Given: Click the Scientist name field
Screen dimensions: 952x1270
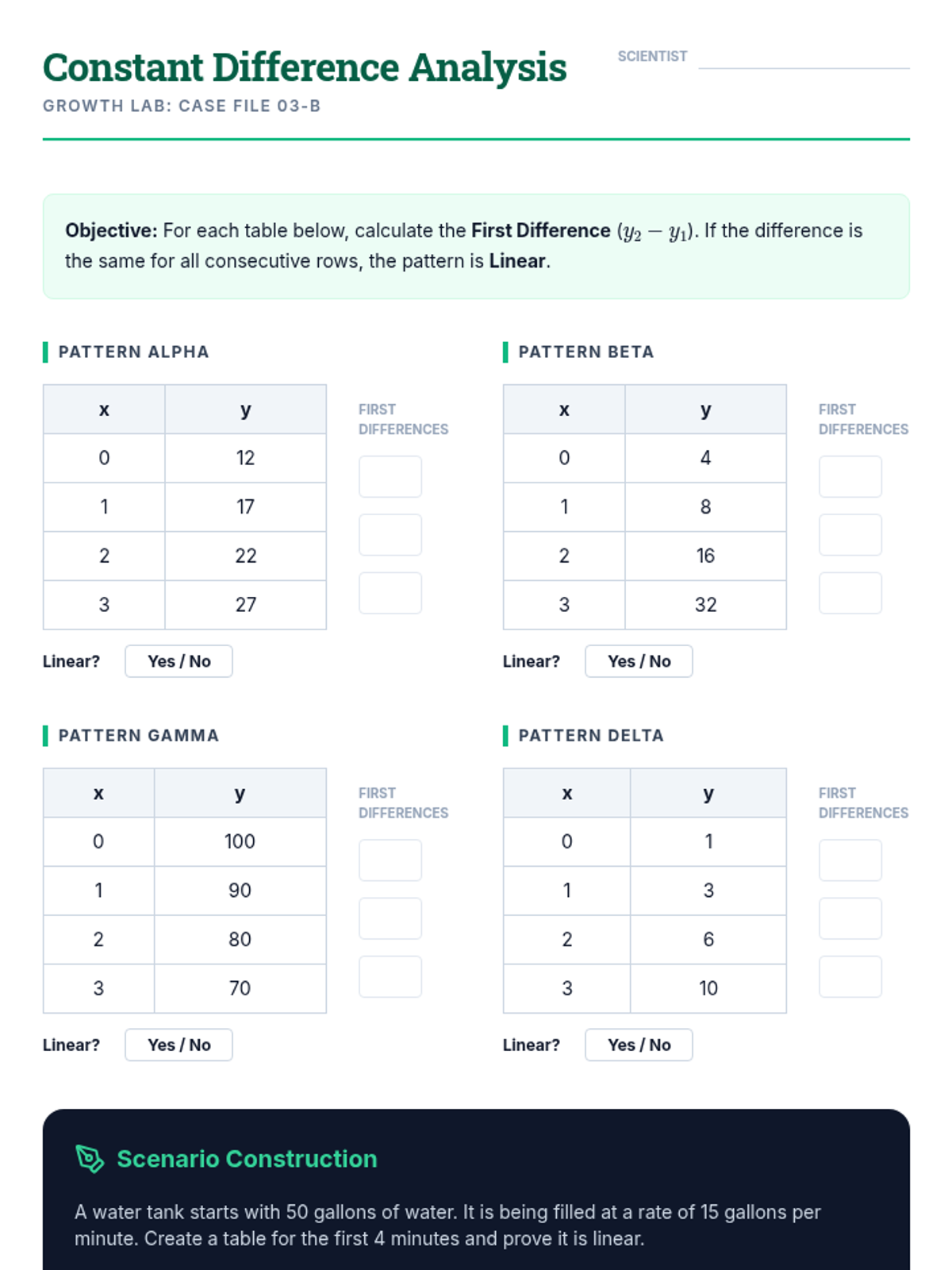Looking at the screenshot, I should point(803,57).
